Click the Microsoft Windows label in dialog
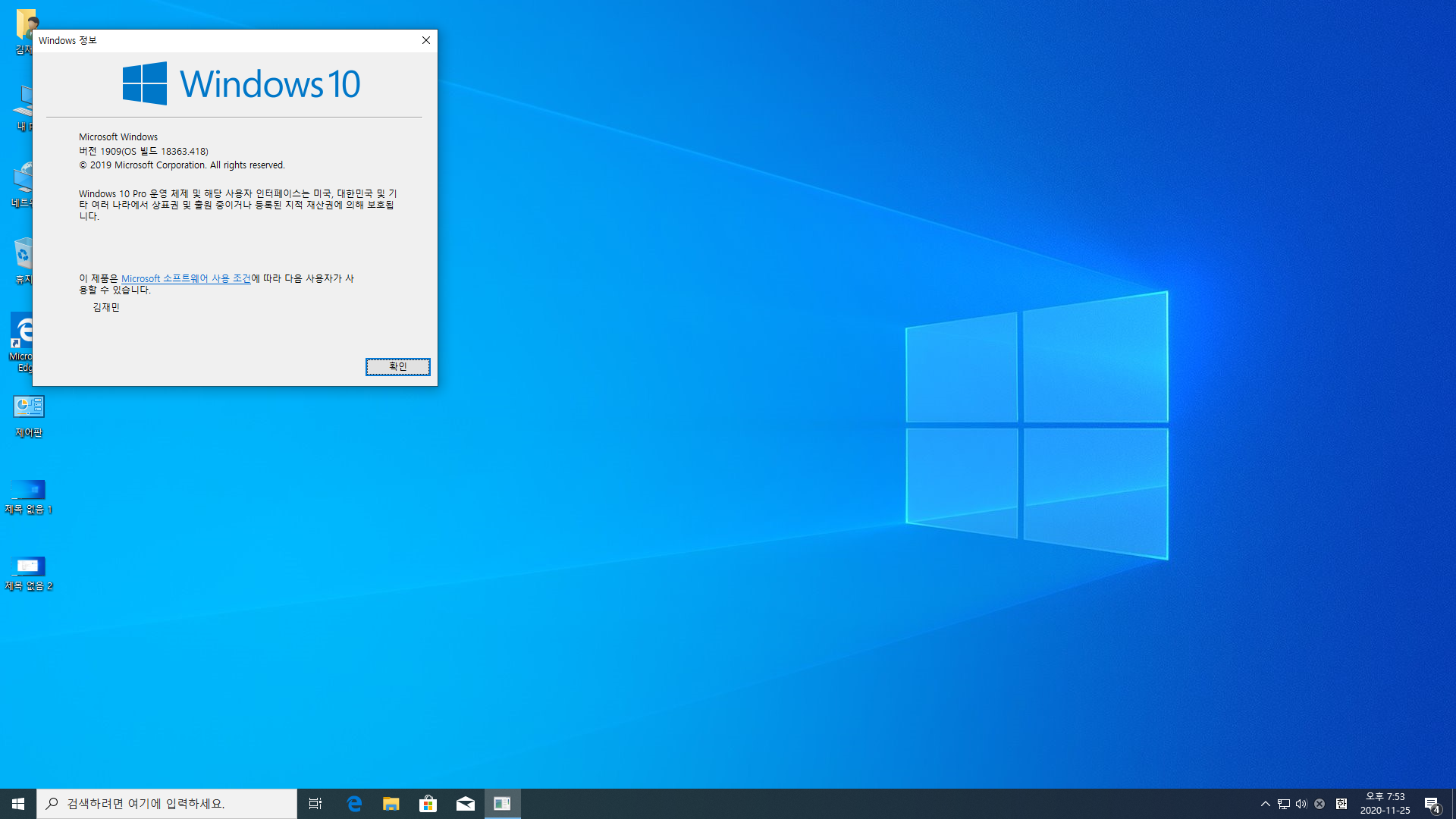1456x819 pixels. coord(118,137)
